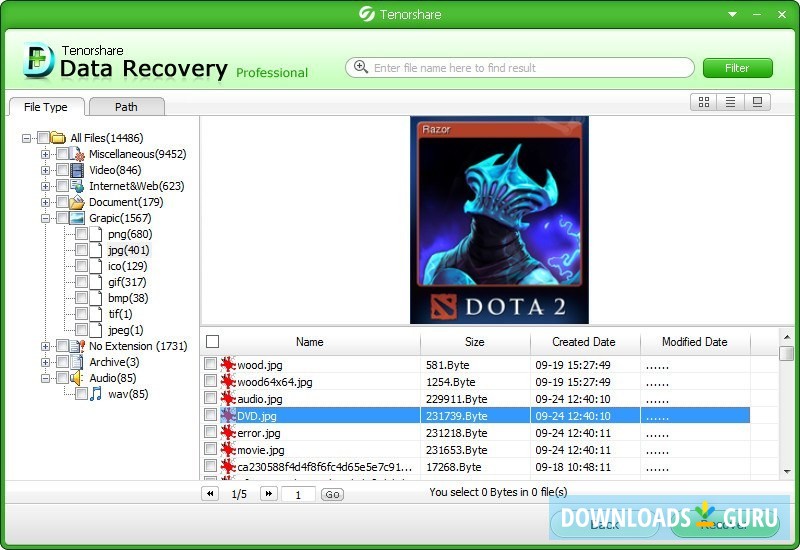Check the ico(129) checkbox
This screenshot has height=550, width=800.
[x=81, y=265]
